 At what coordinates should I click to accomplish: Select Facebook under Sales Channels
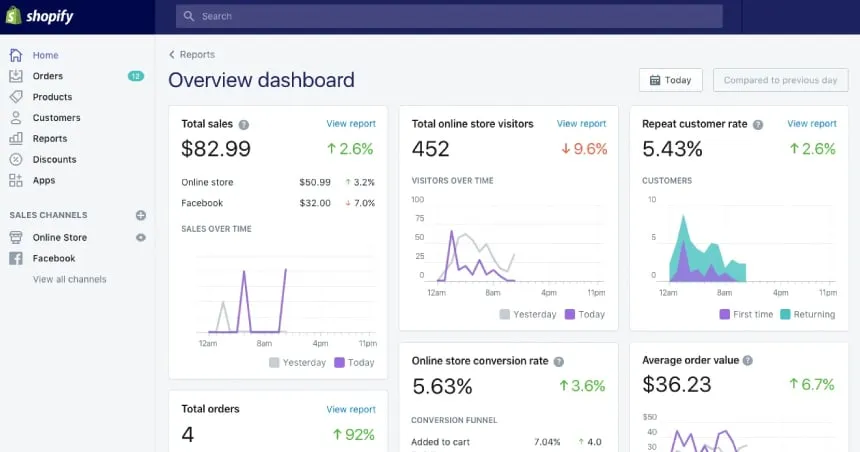tap(54, 258)
